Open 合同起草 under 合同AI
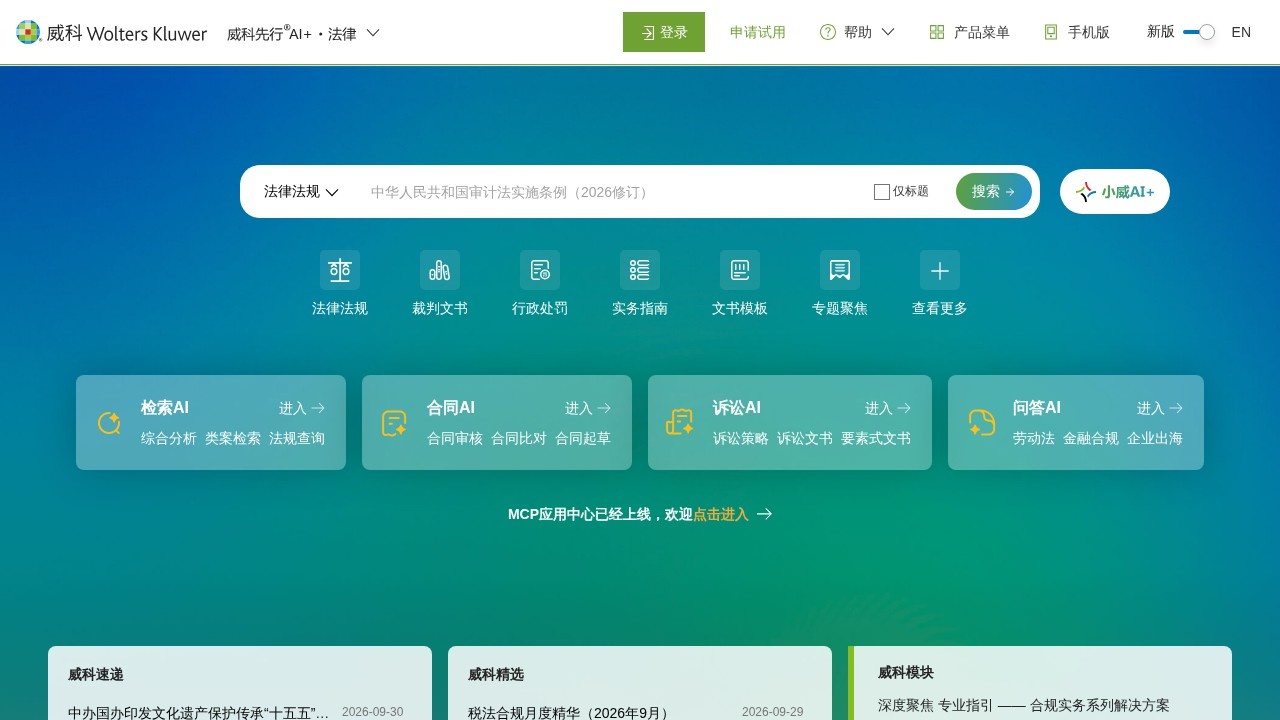 pyautogui.click(x=583, y=438)
